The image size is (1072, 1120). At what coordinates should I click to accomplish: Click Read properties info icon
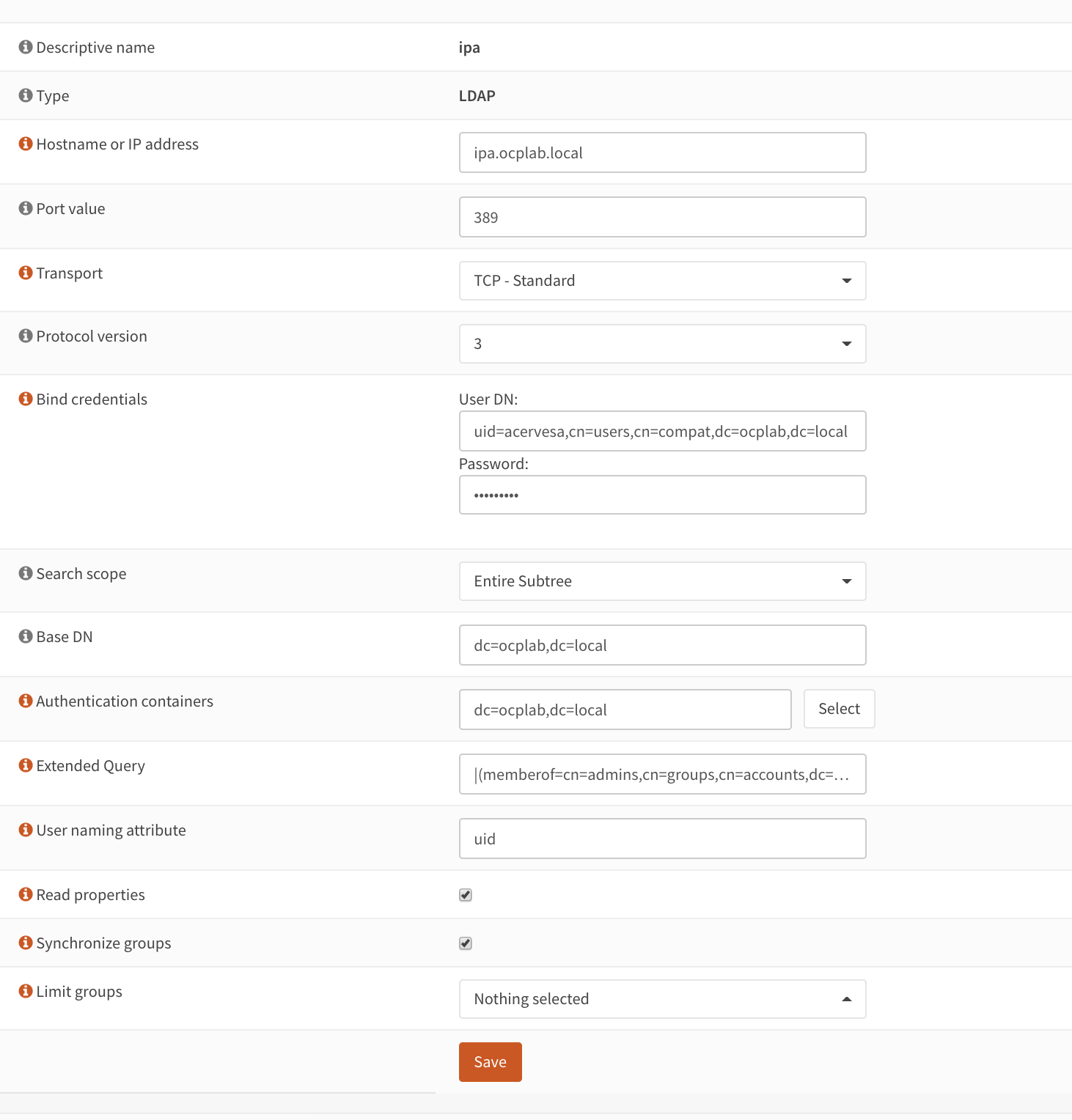[26, 894]
